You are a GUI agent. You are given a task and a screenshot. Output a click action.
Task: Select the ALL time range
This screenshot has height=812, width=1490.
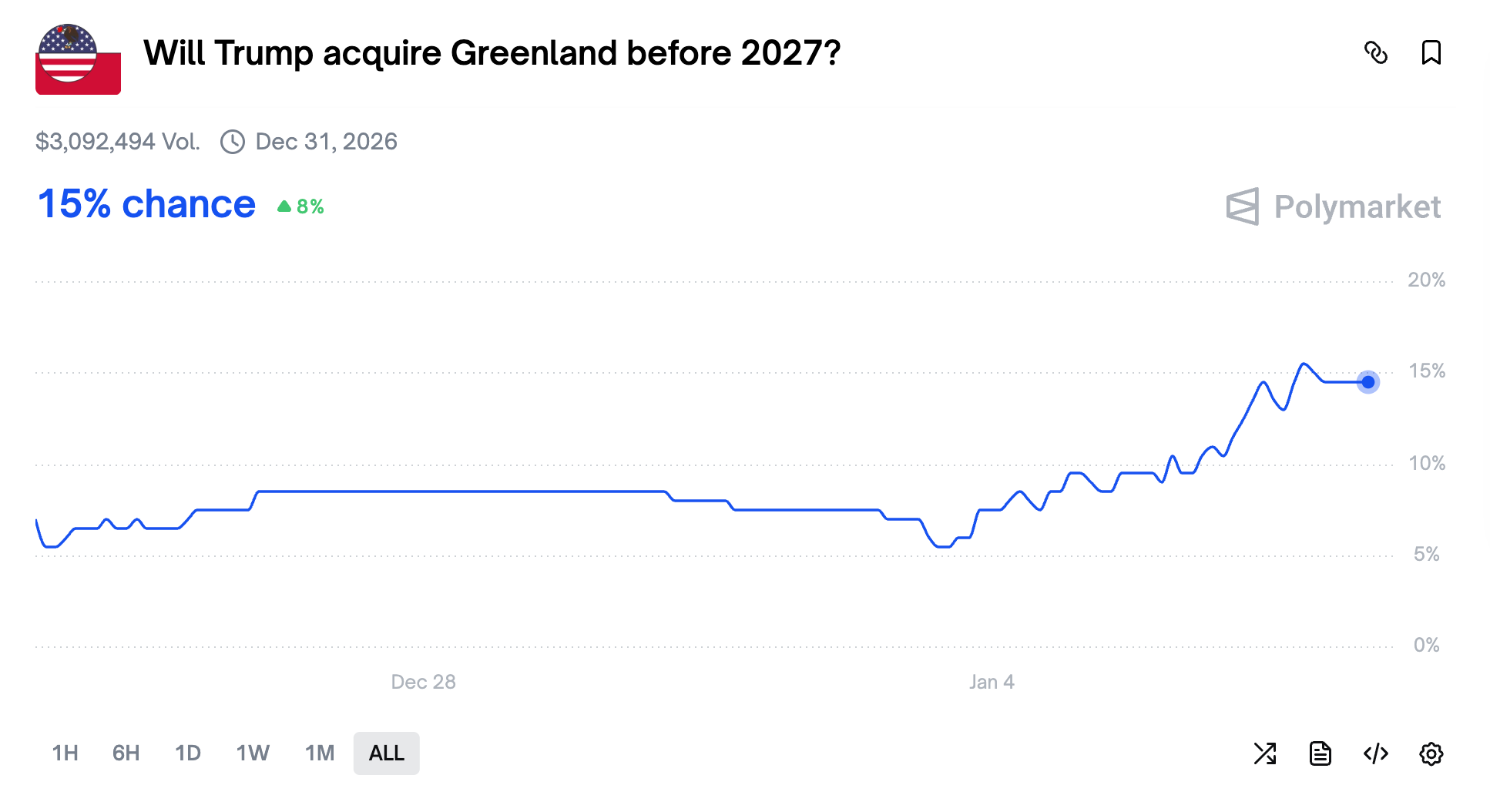pyautogui.click(x=387, y=753)
